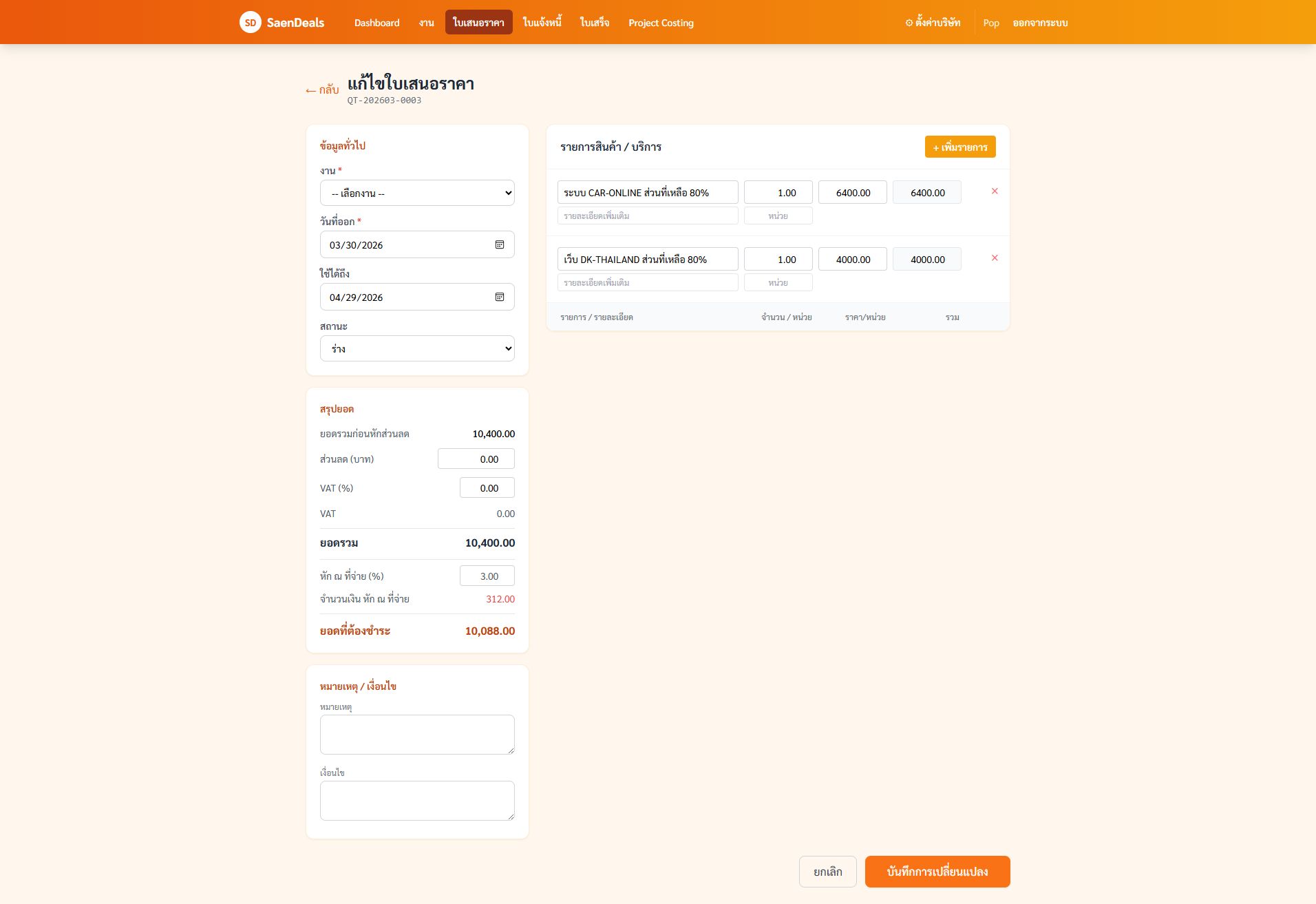This screenshot has height=904, width=1316.
Task: Click withholding amount 312.00
Action: click(x=500, y=599)
